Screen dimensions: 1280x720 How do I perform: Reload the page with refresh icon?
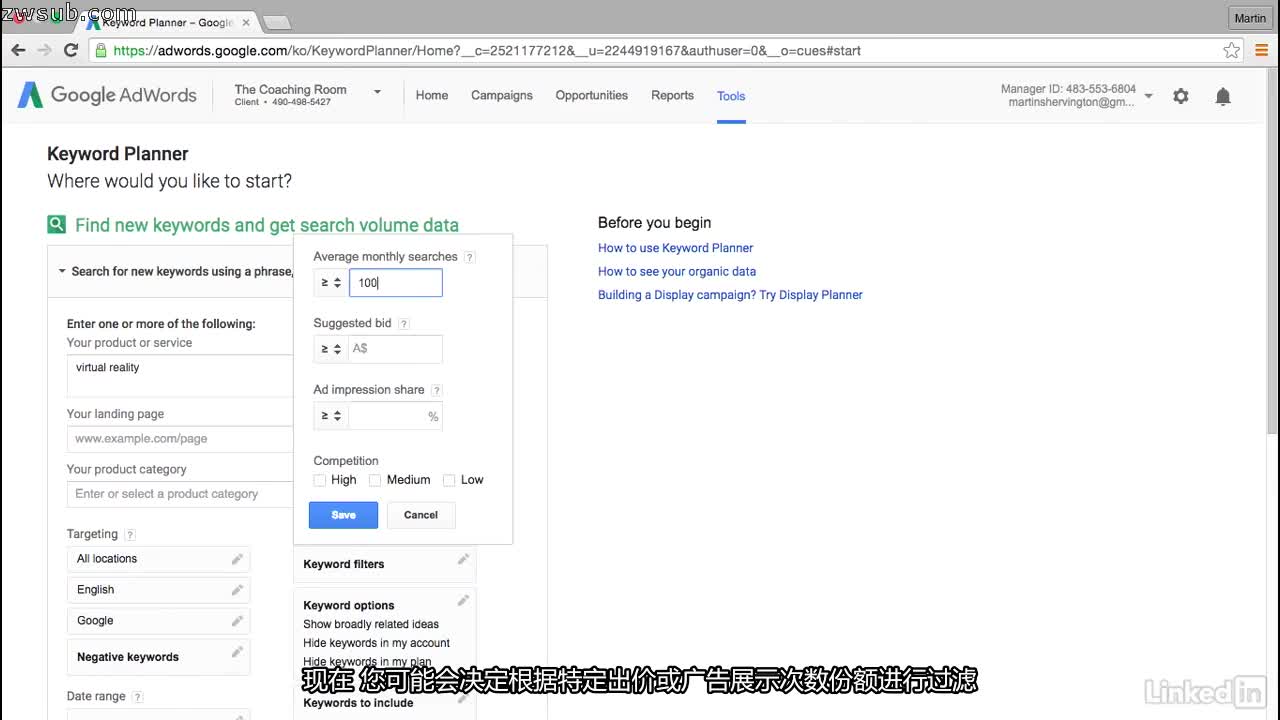71,50
